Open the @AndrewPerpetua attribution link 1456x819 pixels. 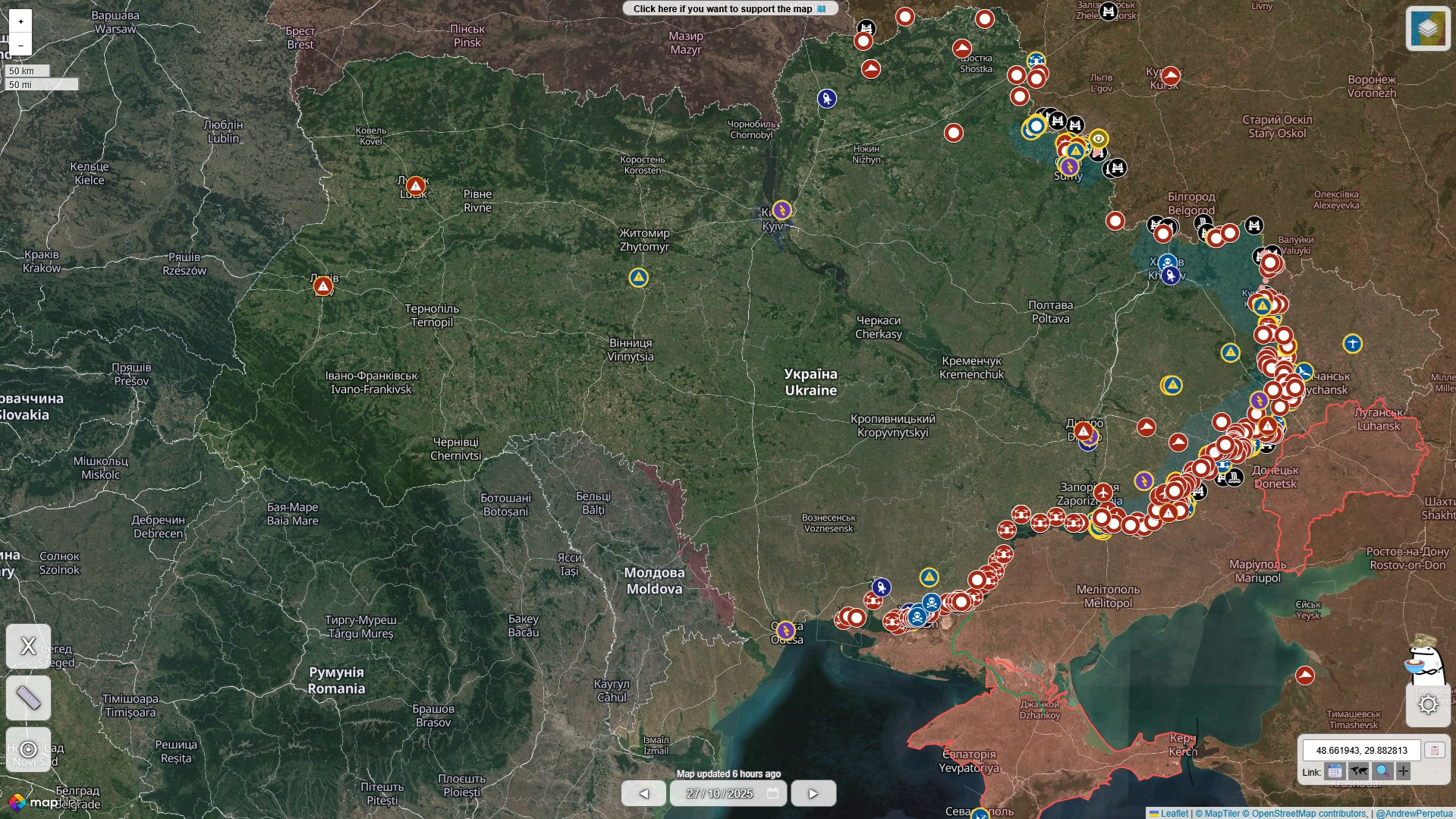point(1414,814)
